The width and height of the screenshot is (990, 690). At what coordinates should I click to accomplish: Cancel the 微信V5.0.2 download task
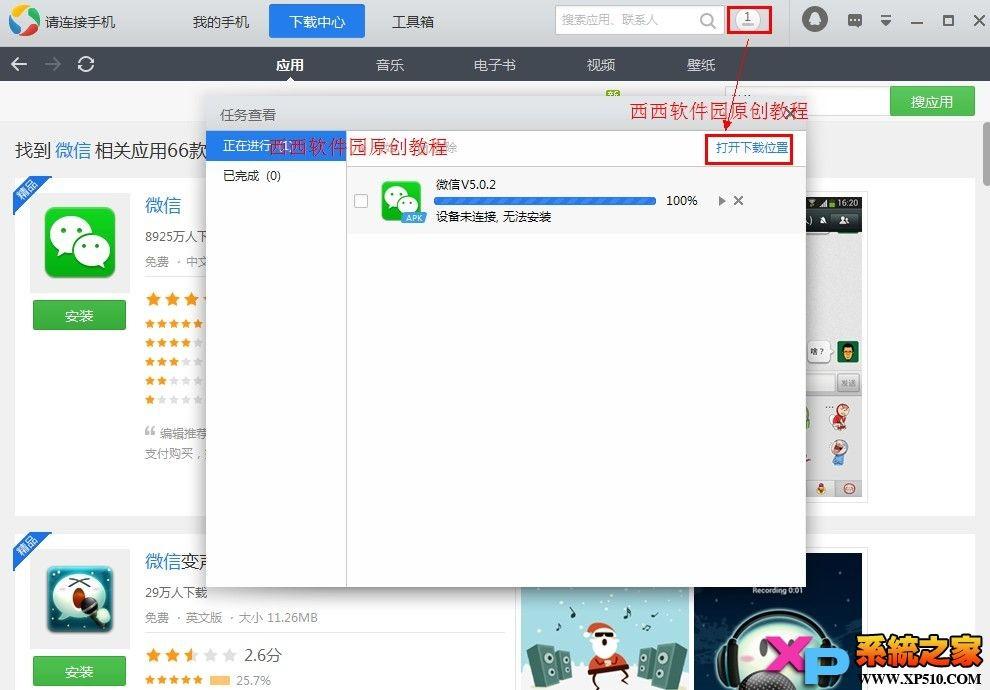coord(738,201)
